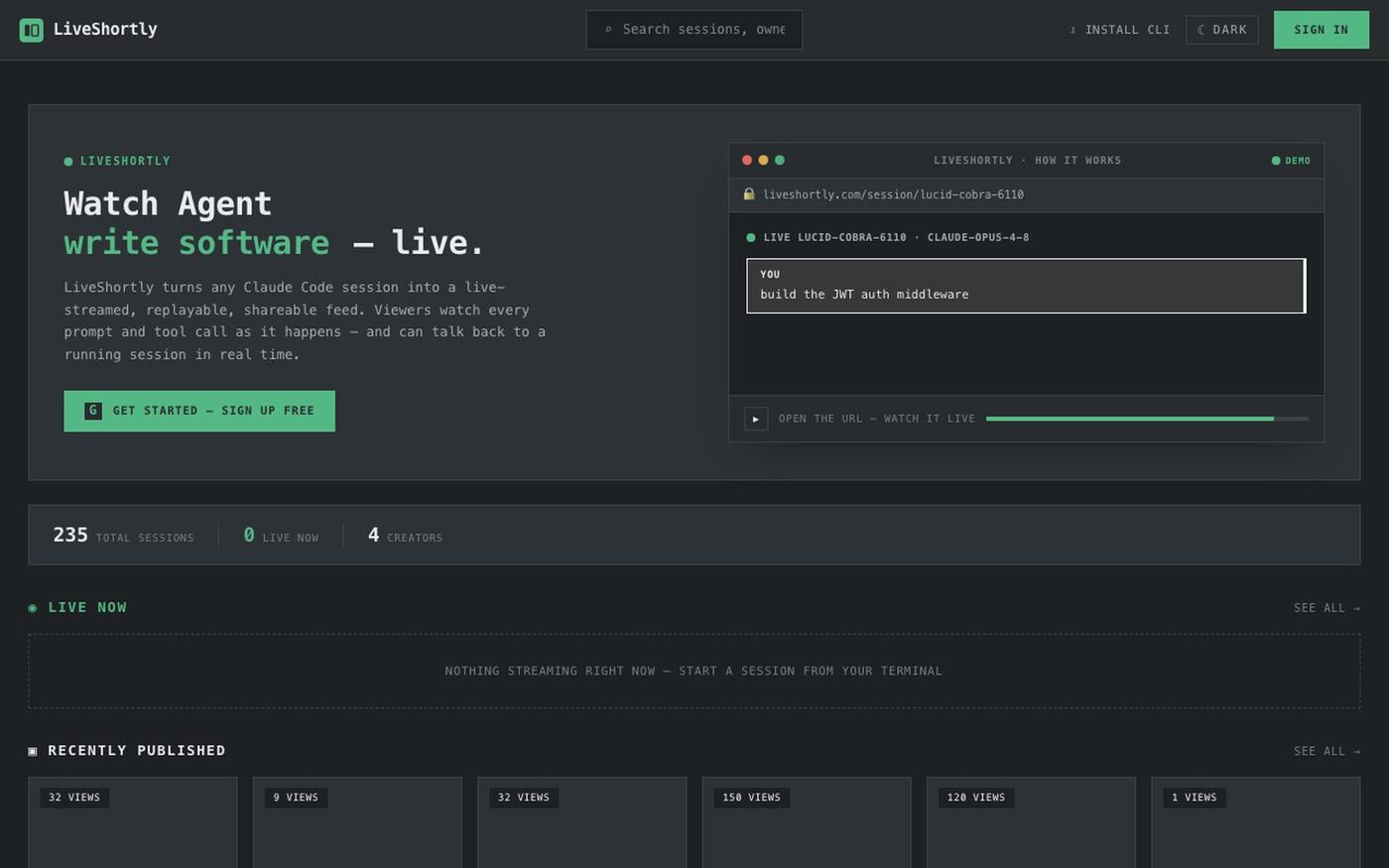The width and height of the screenshot is (1389, 868).
Task: Open the session card with 9 views
Action: pyautogui.click(x=357, y=822)
